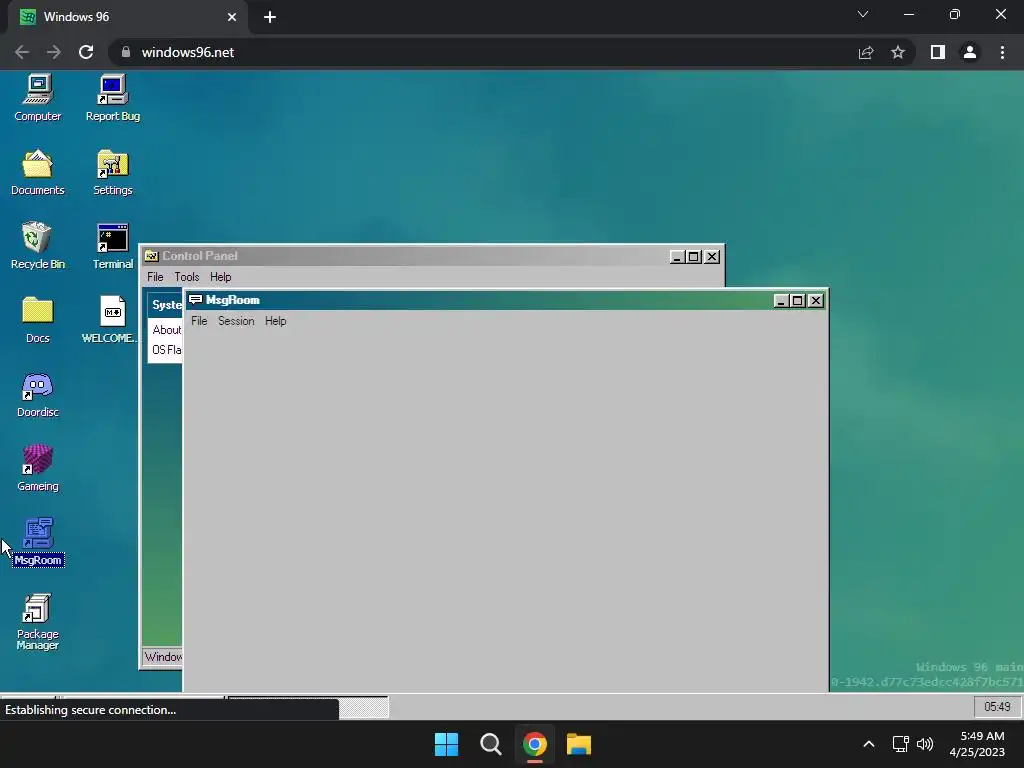Open volume control in system tray

(925, 744)
